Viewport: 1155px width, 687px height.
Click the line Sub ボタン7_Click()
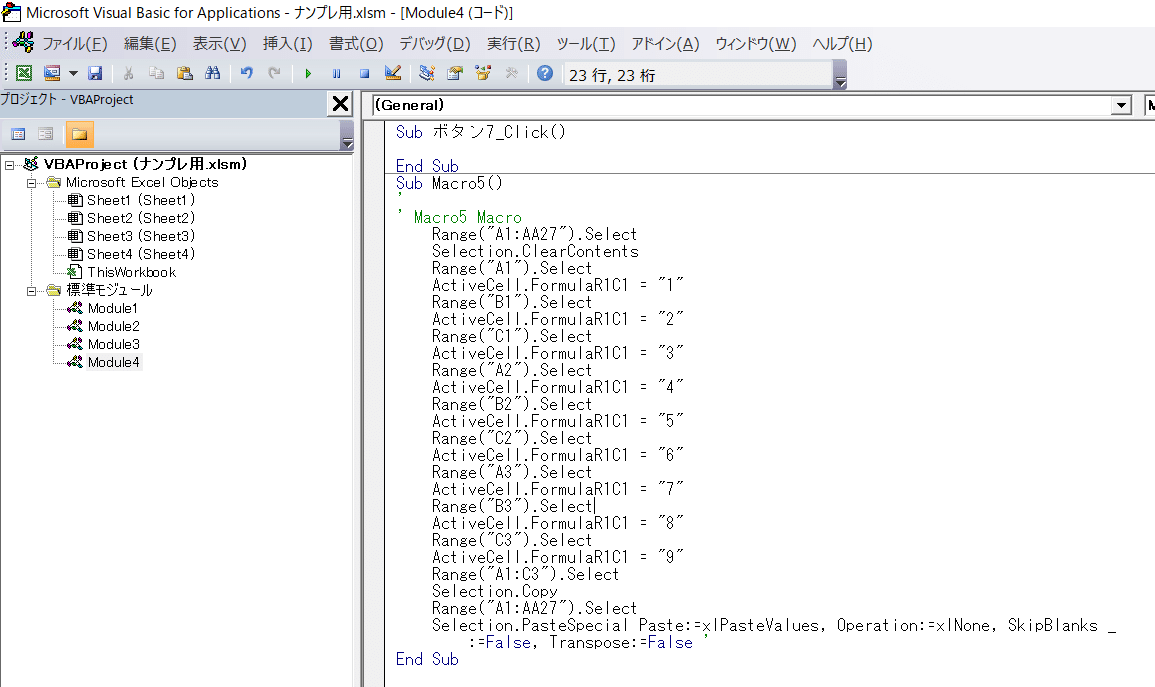coord(481,133)
